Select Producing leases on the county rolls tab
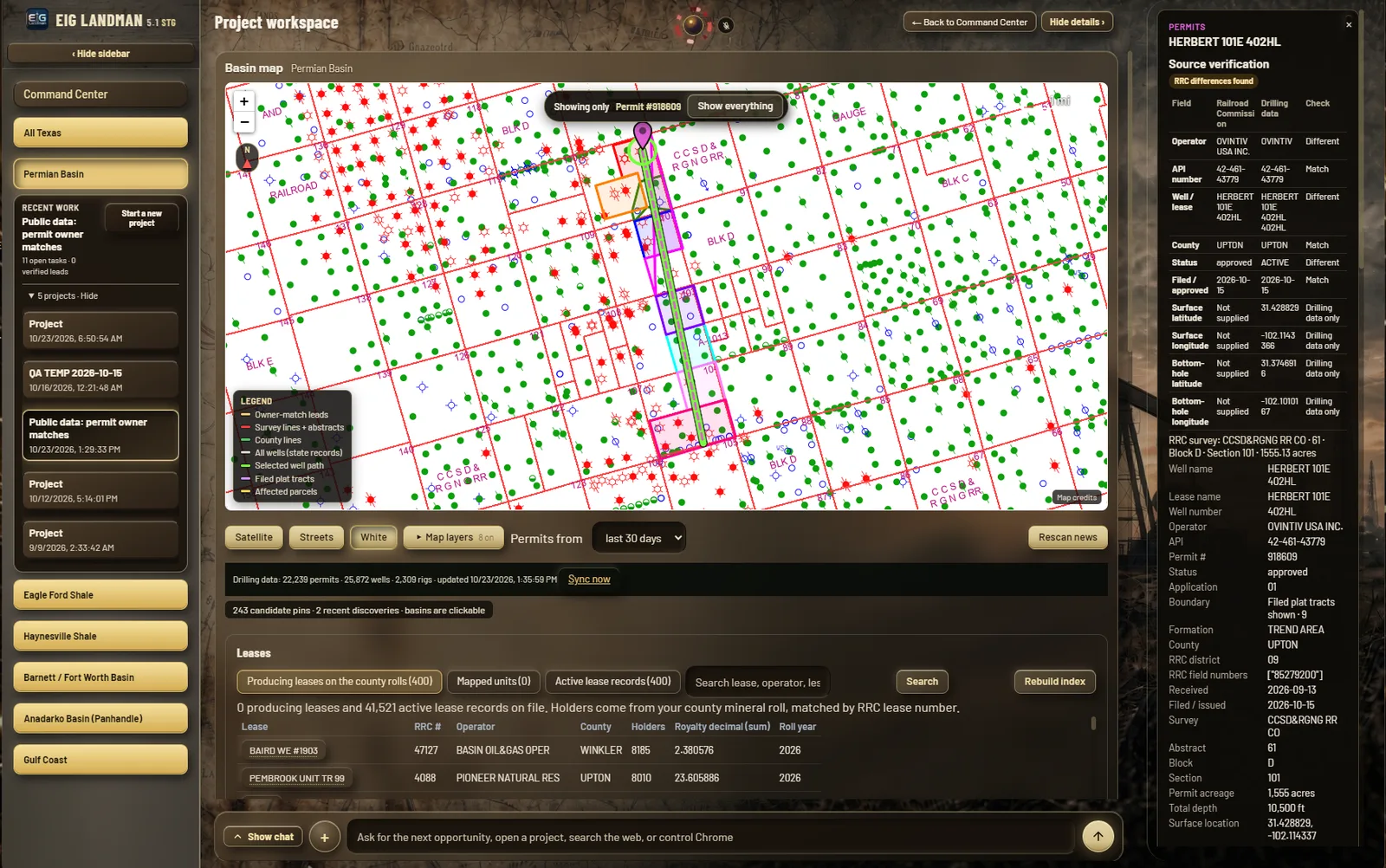The width and height of the screenshot is (1386, 868). 340,682
